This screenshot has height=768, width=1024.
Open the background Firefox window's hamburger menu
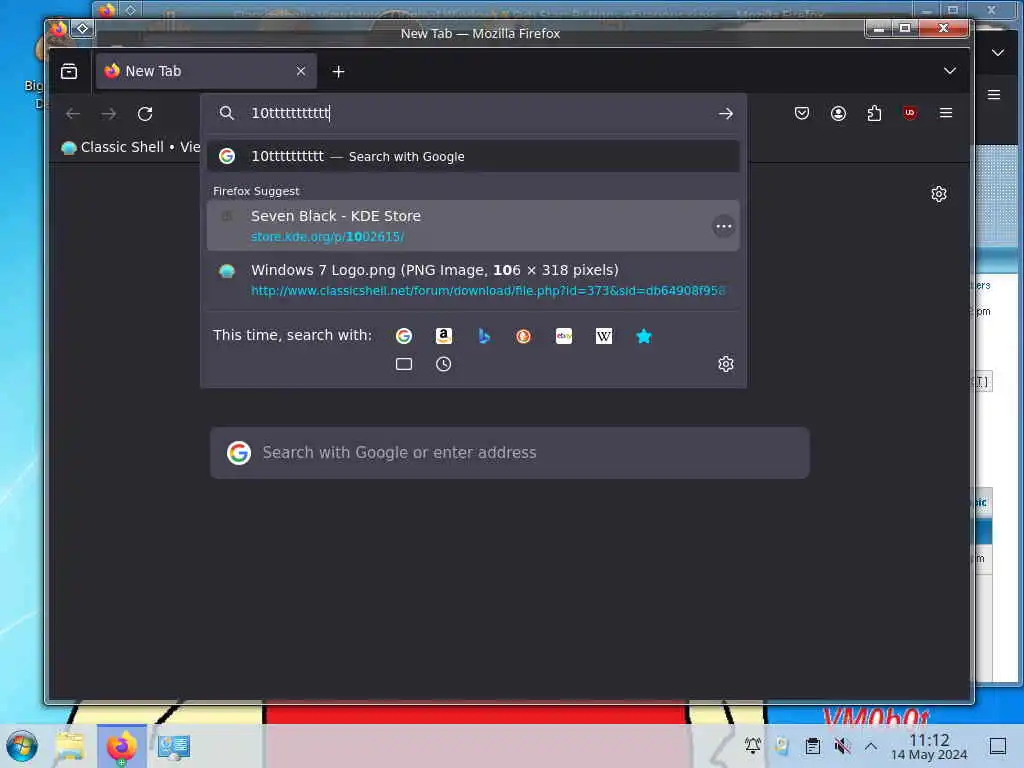(x=993, y=95)
